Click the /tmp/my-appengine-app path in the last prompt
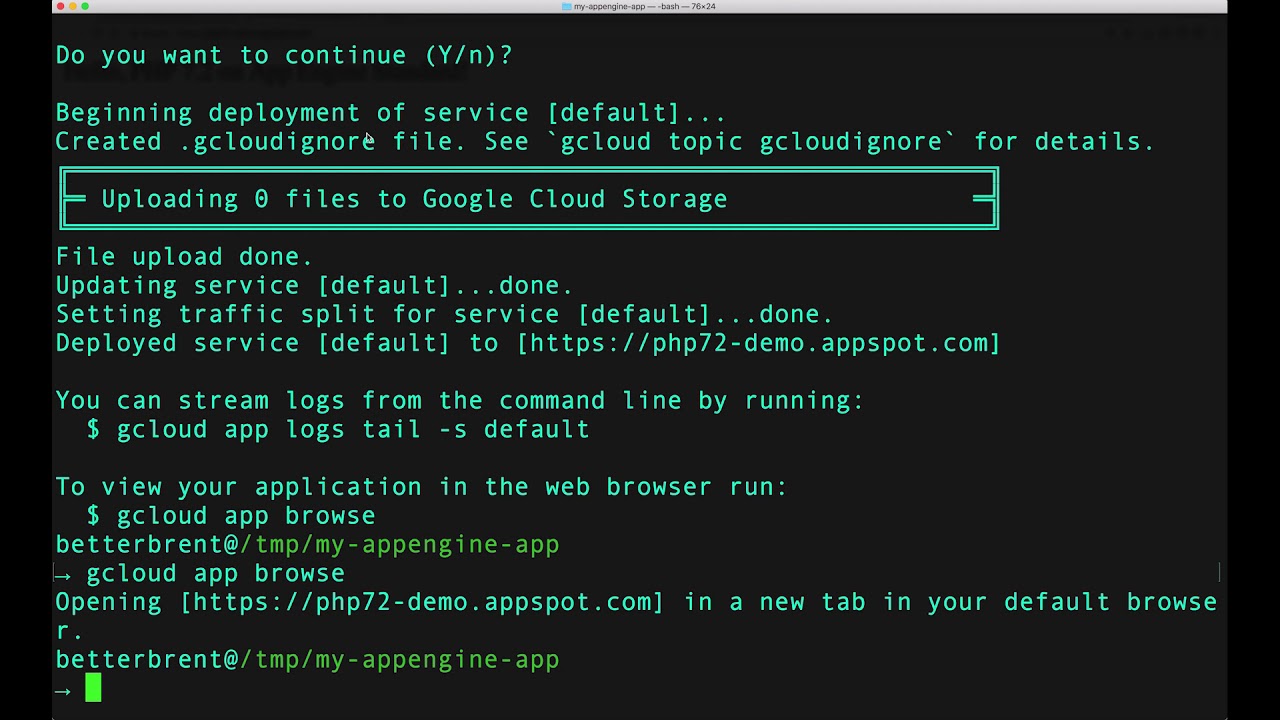This screenshot has width=1280, height=720. [x=400, y=660]
